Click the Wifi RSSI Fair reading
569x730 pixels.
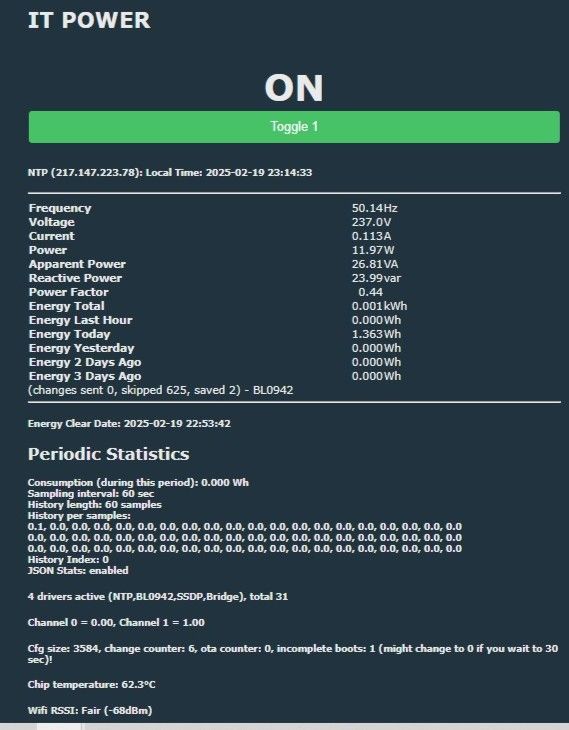point(90,710)
